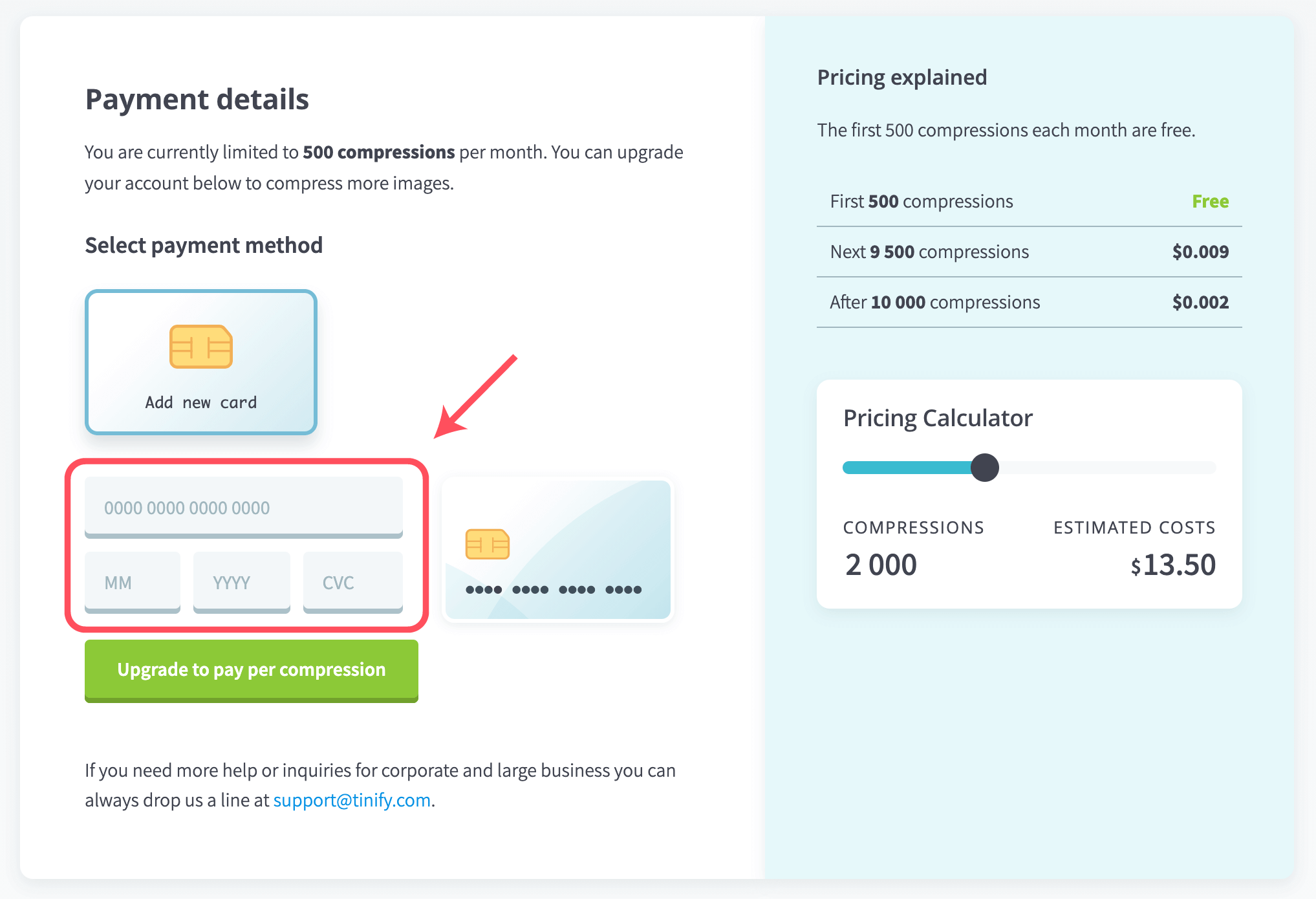Focus the MM expiry month field
The width and height of the screenshot is (1316, 899).
[x=133, y=582]
